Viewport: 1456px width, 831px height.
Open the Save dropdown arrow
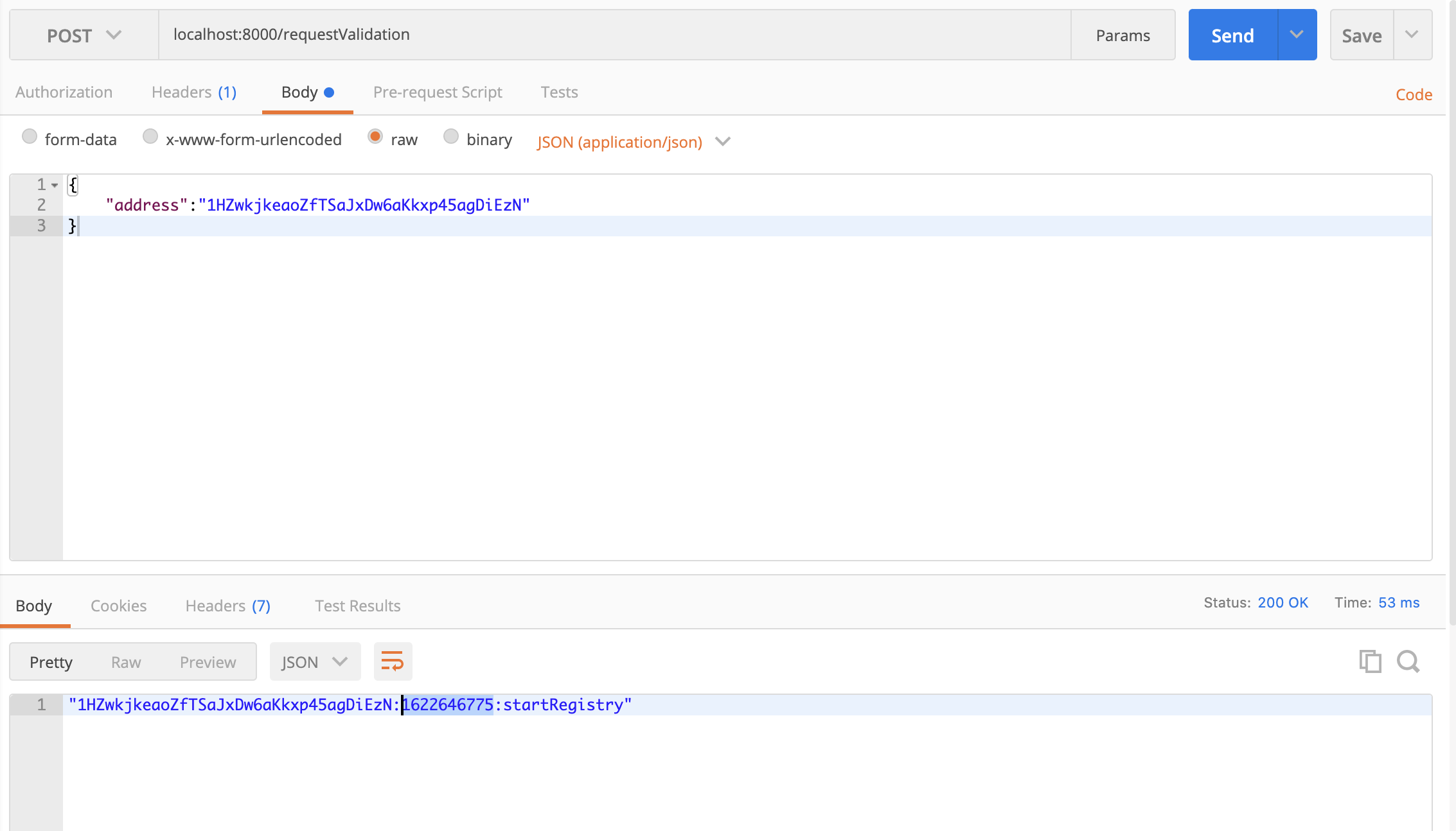(x=1412, y=35)
